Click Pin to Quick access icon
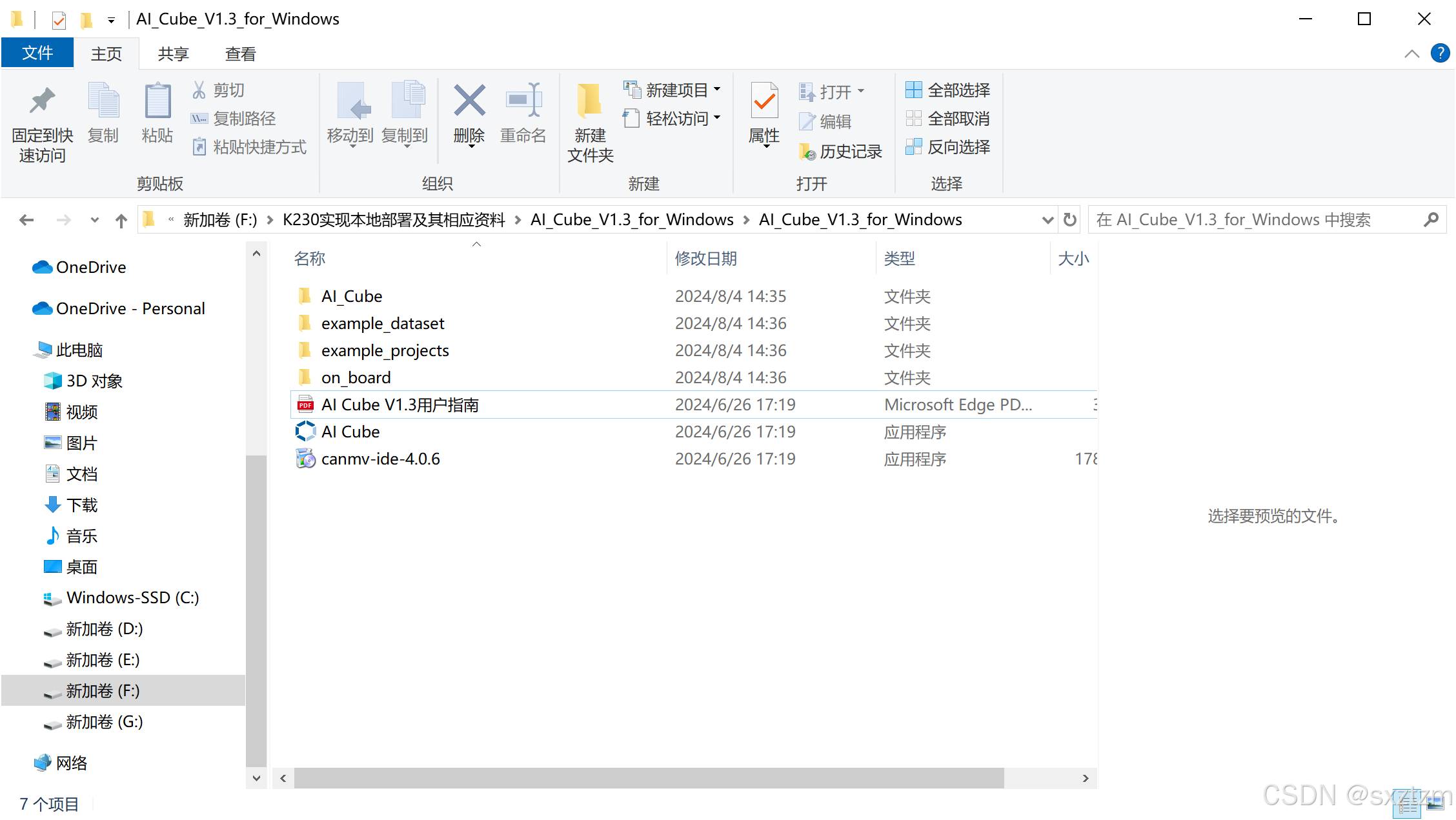The image size is (1456, 820). point(43,101)
